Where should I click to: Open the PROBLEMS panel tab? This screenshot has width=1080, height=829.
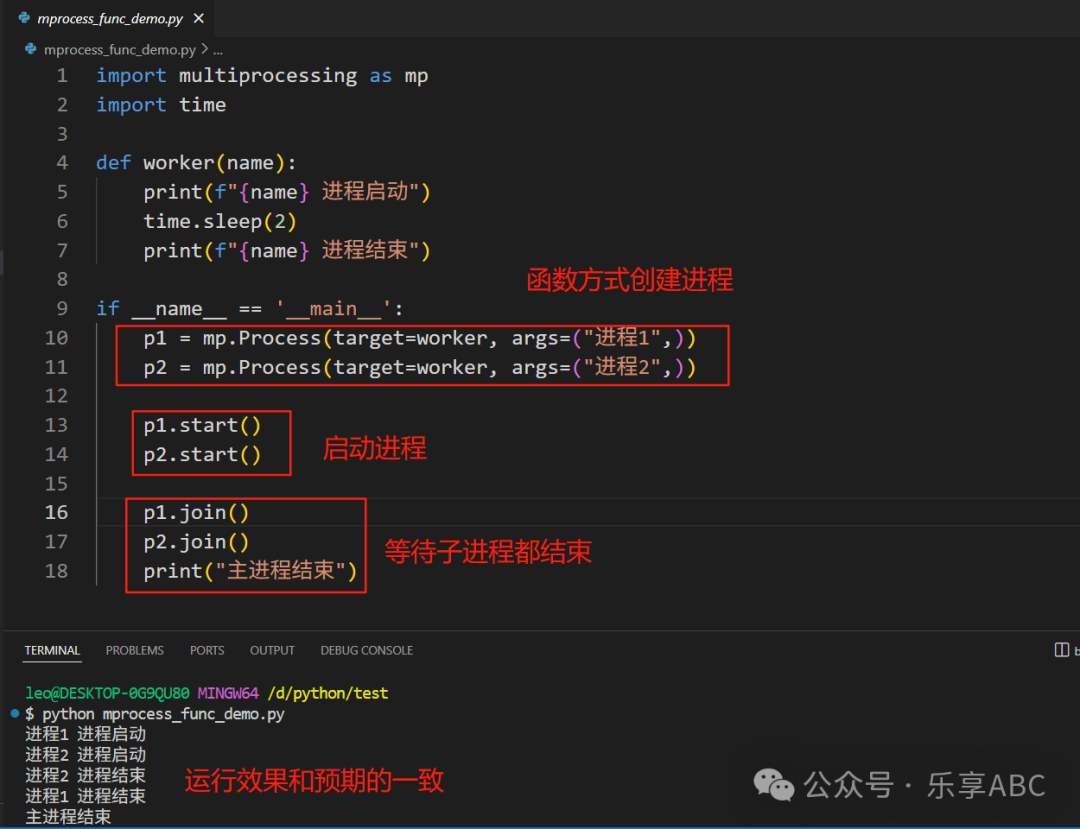(135, 650)
